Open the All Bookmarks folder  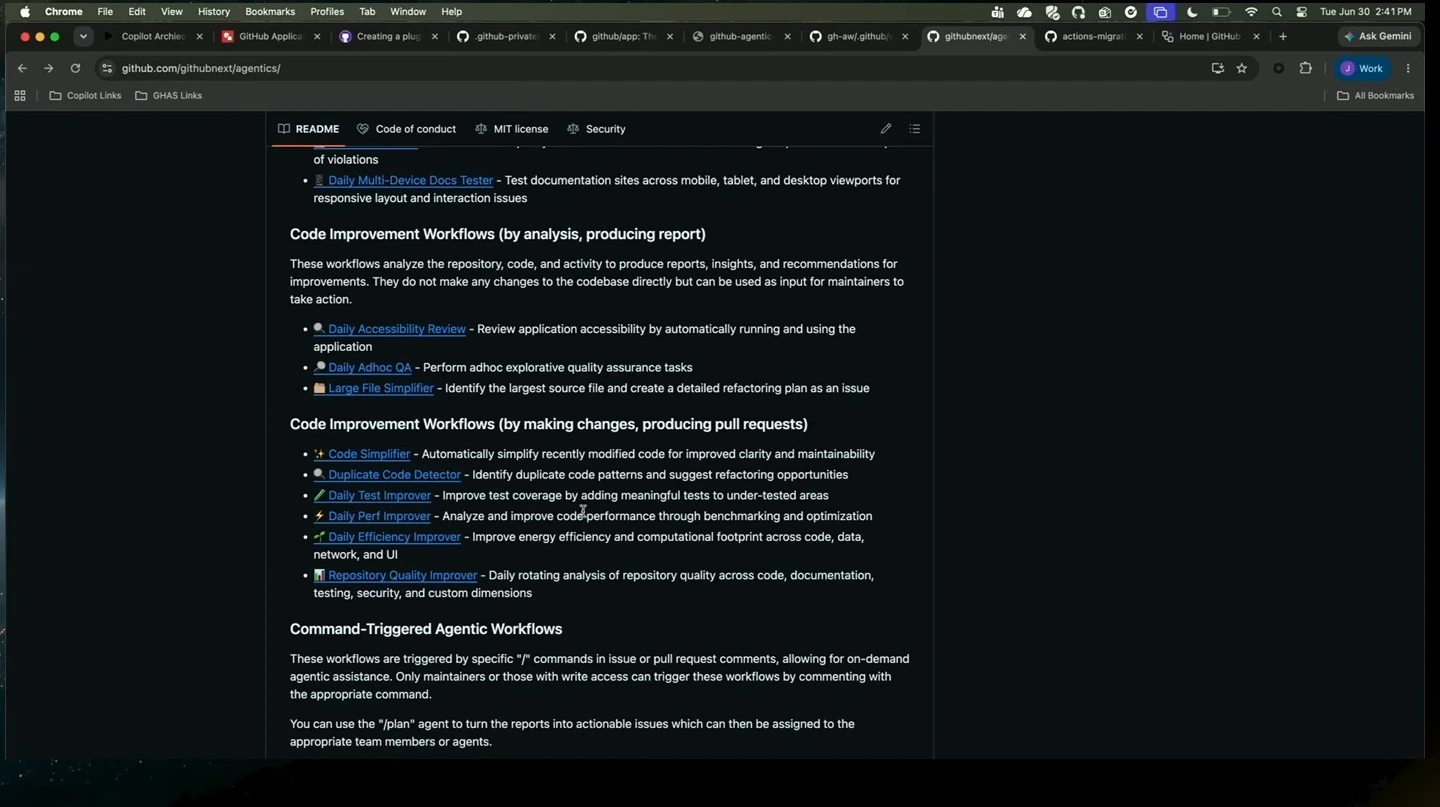[1375, 96]
